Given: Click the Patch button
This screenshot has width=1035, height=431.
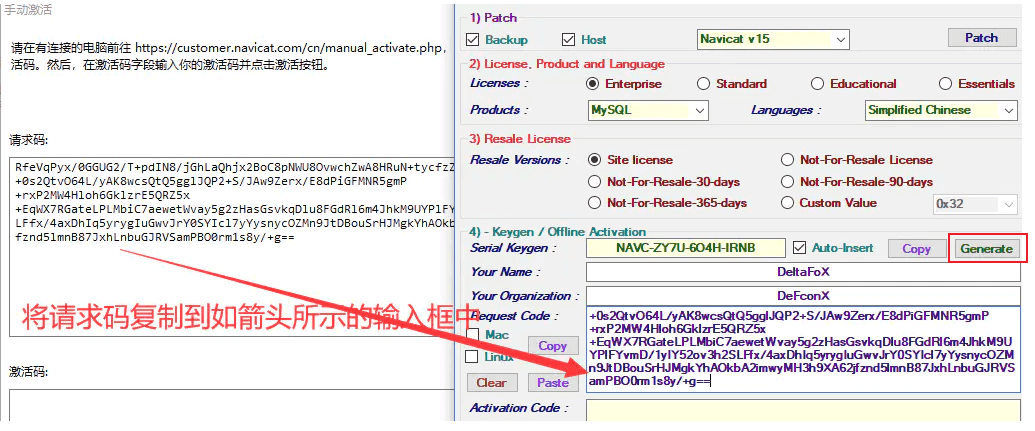Looking at the screenshot, I should [980, 38].
